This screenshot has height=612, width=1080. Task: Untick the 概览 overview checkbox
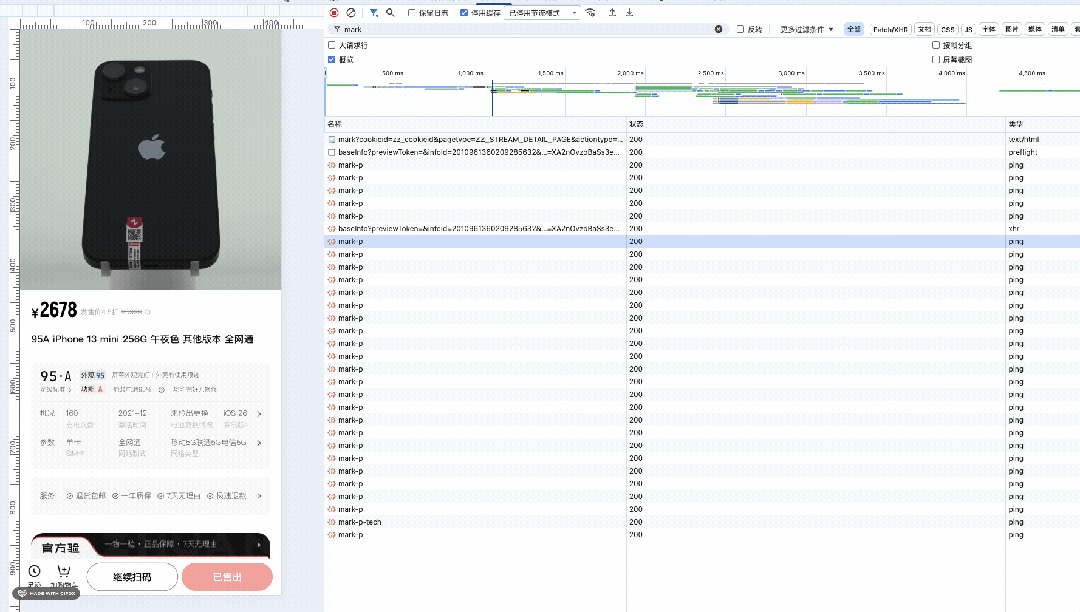click(x=332, y=59)
